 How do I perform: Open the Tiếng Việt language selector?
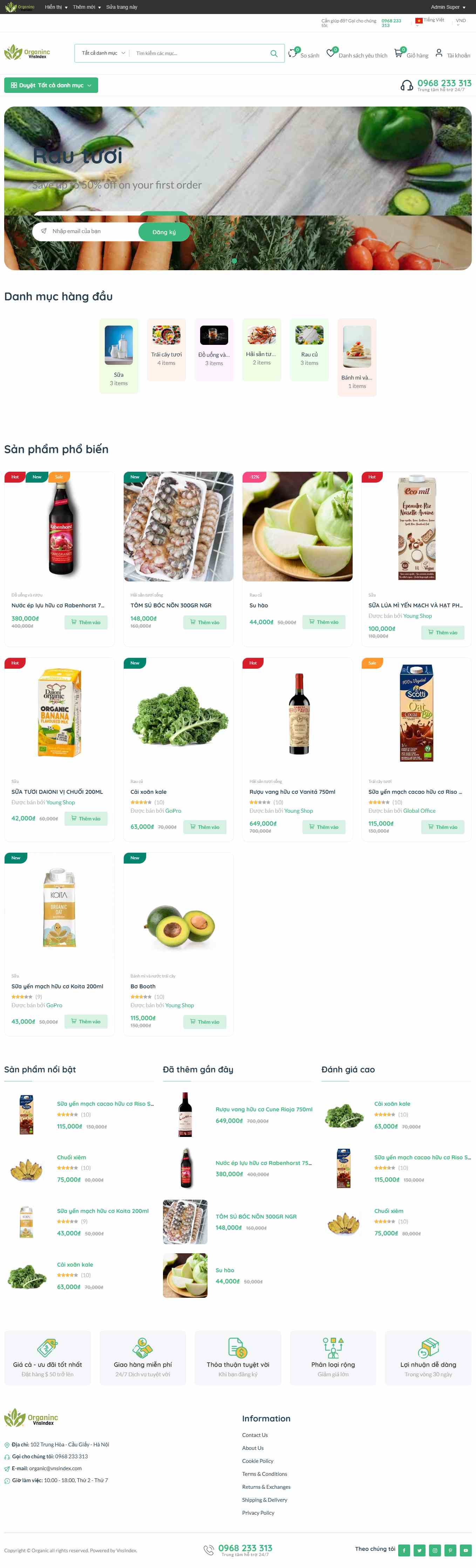pyautogui.click(x=430, y=21)
